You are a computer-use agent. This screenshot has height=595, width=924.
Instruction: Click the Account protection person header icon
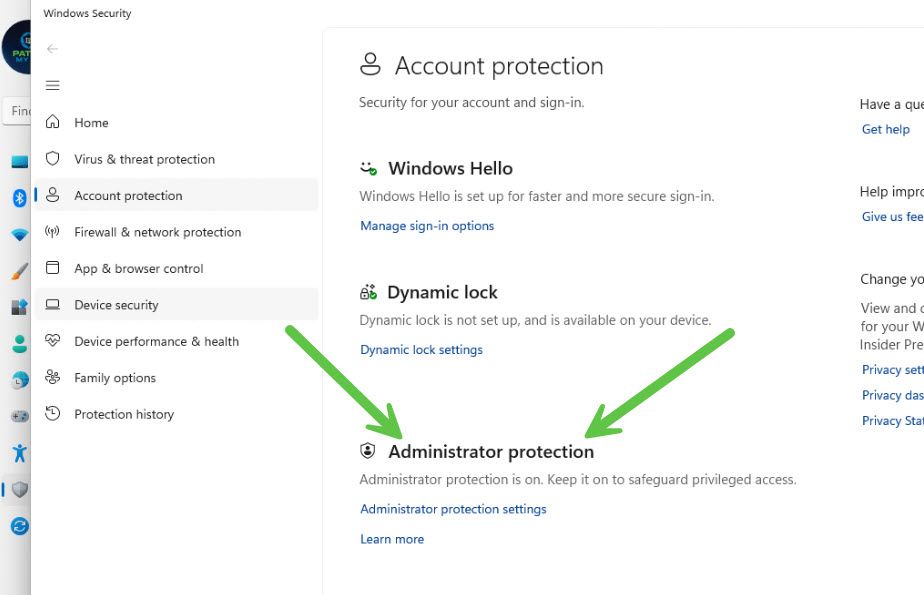pos(370,64)
